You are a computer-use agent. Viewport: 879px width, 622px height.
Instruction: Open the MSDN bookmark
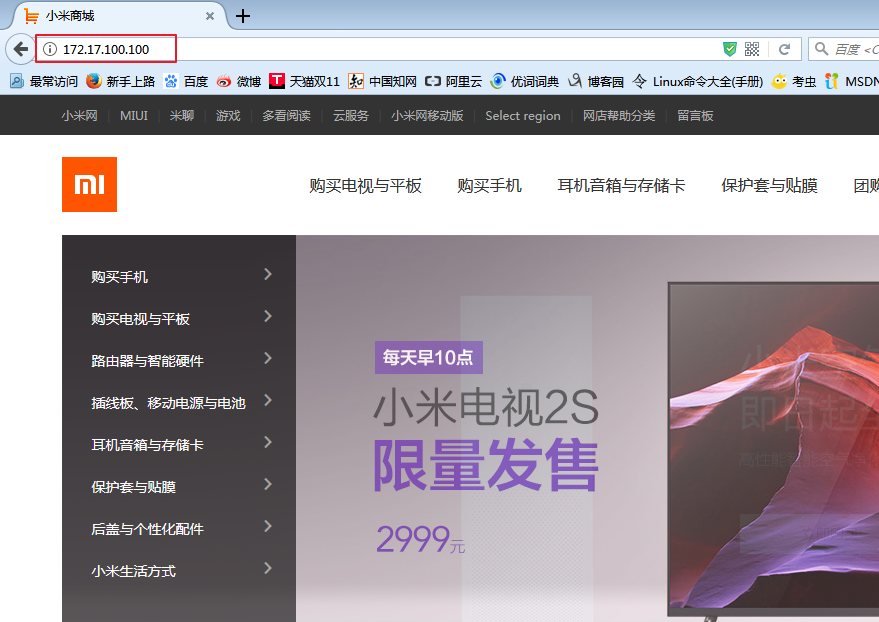coord(852,81)
